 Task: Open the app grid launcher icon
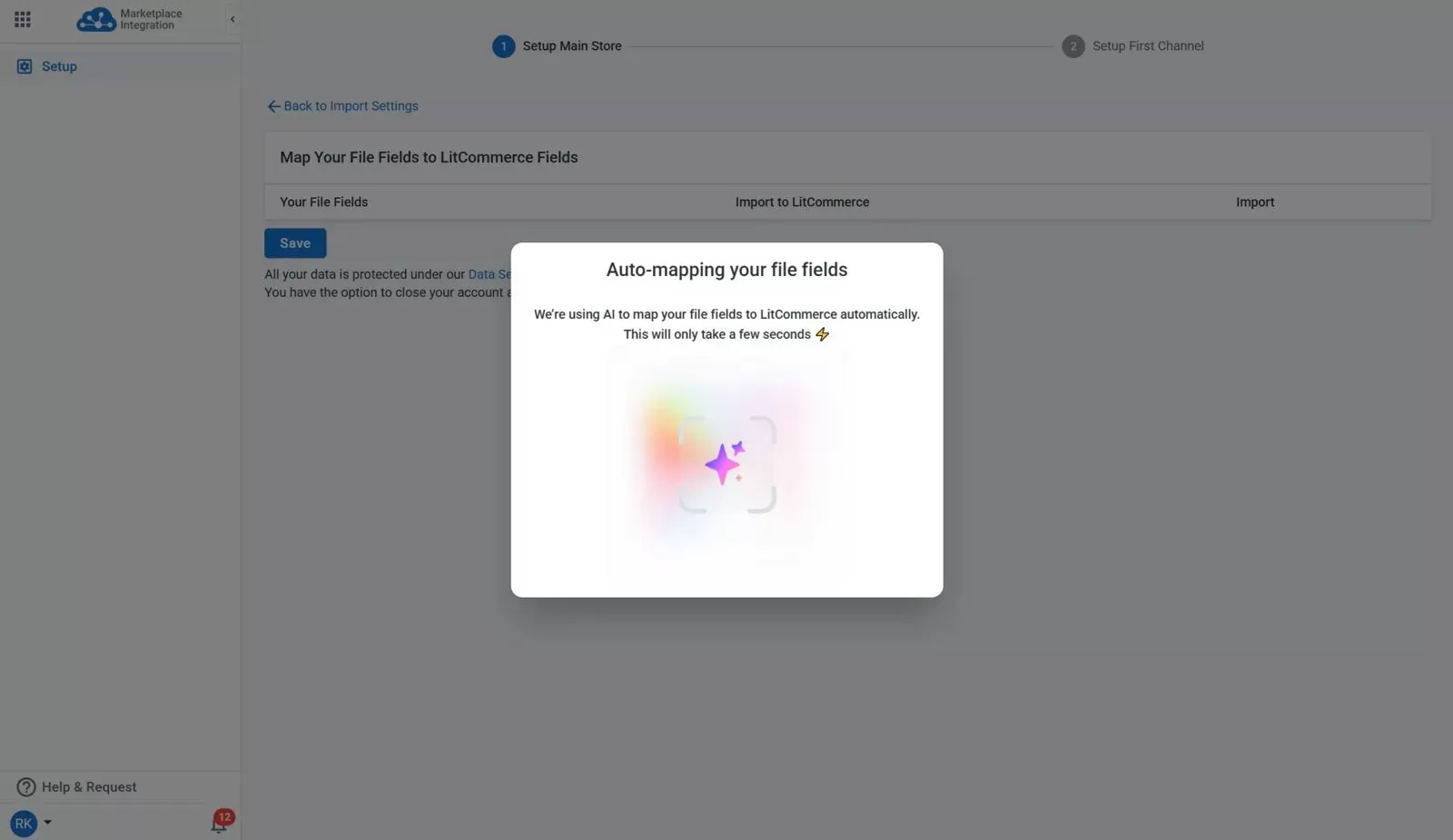click(22, 19)
